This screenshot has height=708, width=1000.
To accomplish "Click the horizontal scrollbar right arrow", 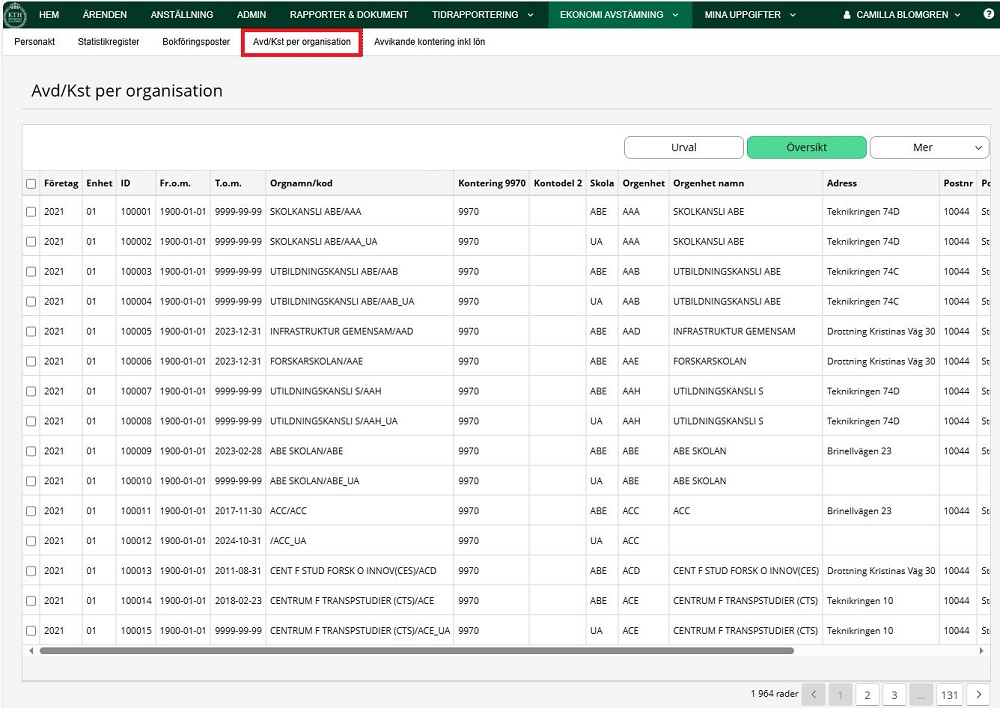I will [x=983, y=650].
